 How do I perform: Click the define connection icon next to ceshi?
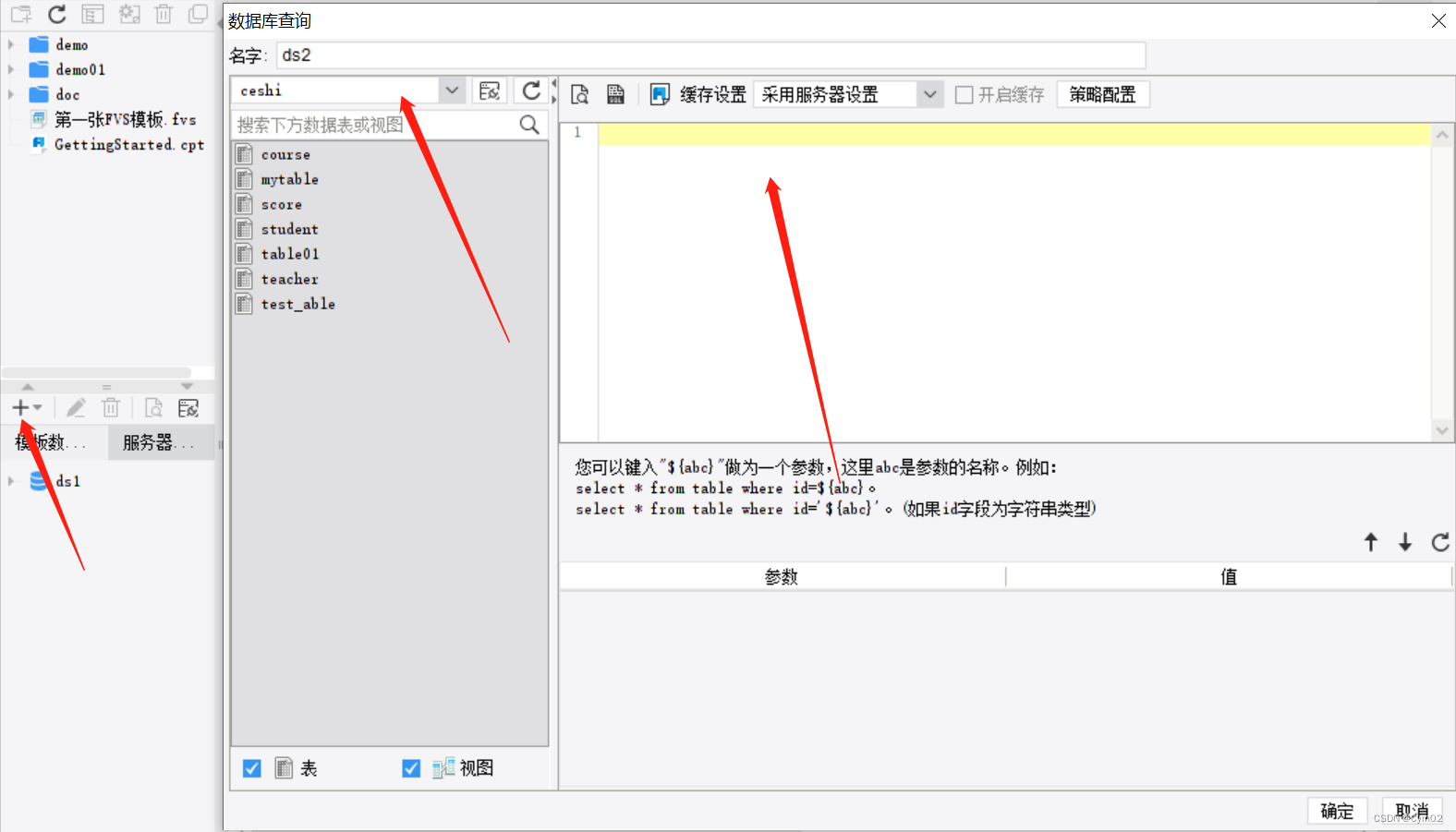(490, 90)
